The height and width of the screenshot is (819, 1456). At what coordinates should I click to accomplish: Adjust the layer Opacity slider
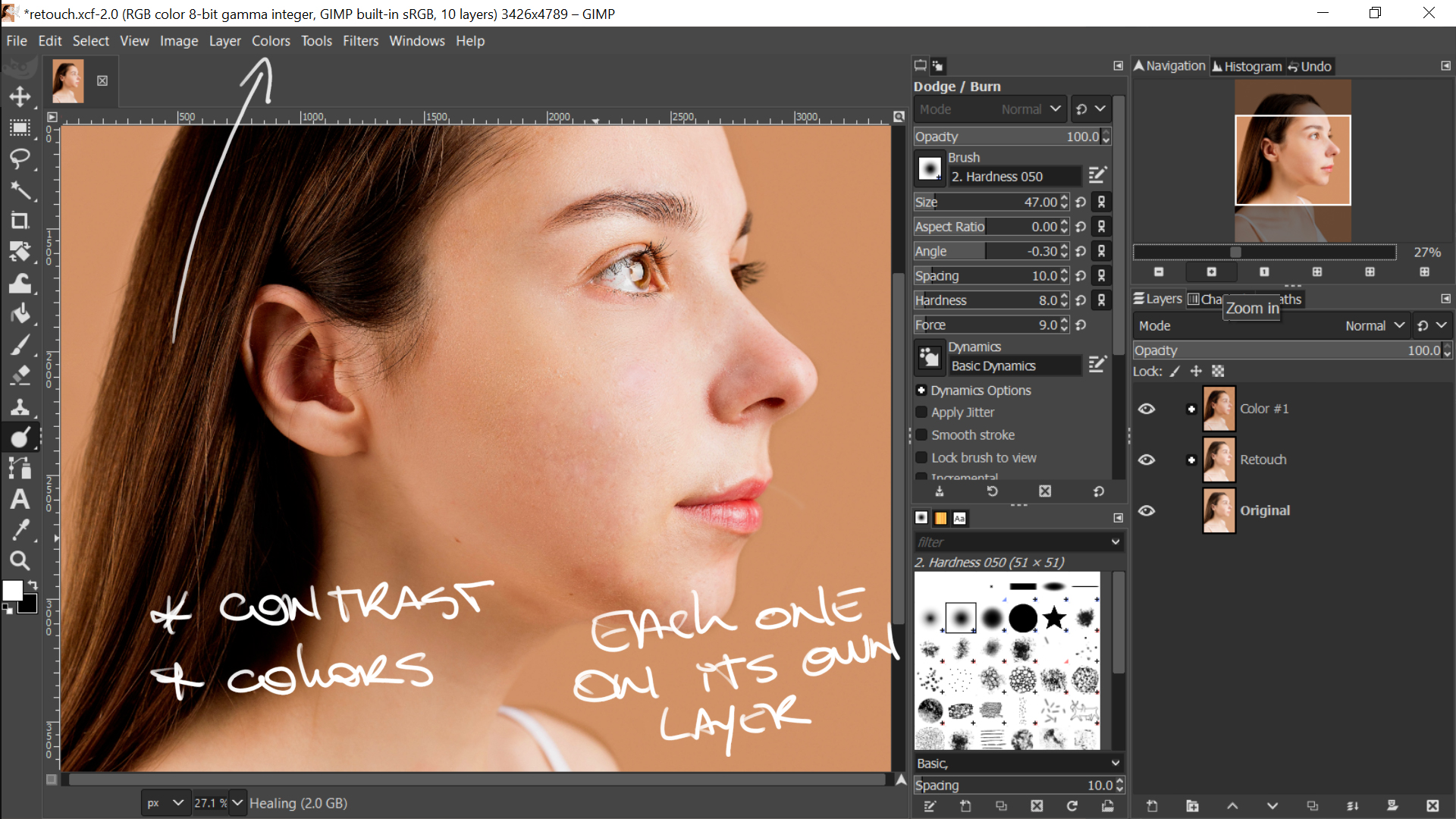1289,350
